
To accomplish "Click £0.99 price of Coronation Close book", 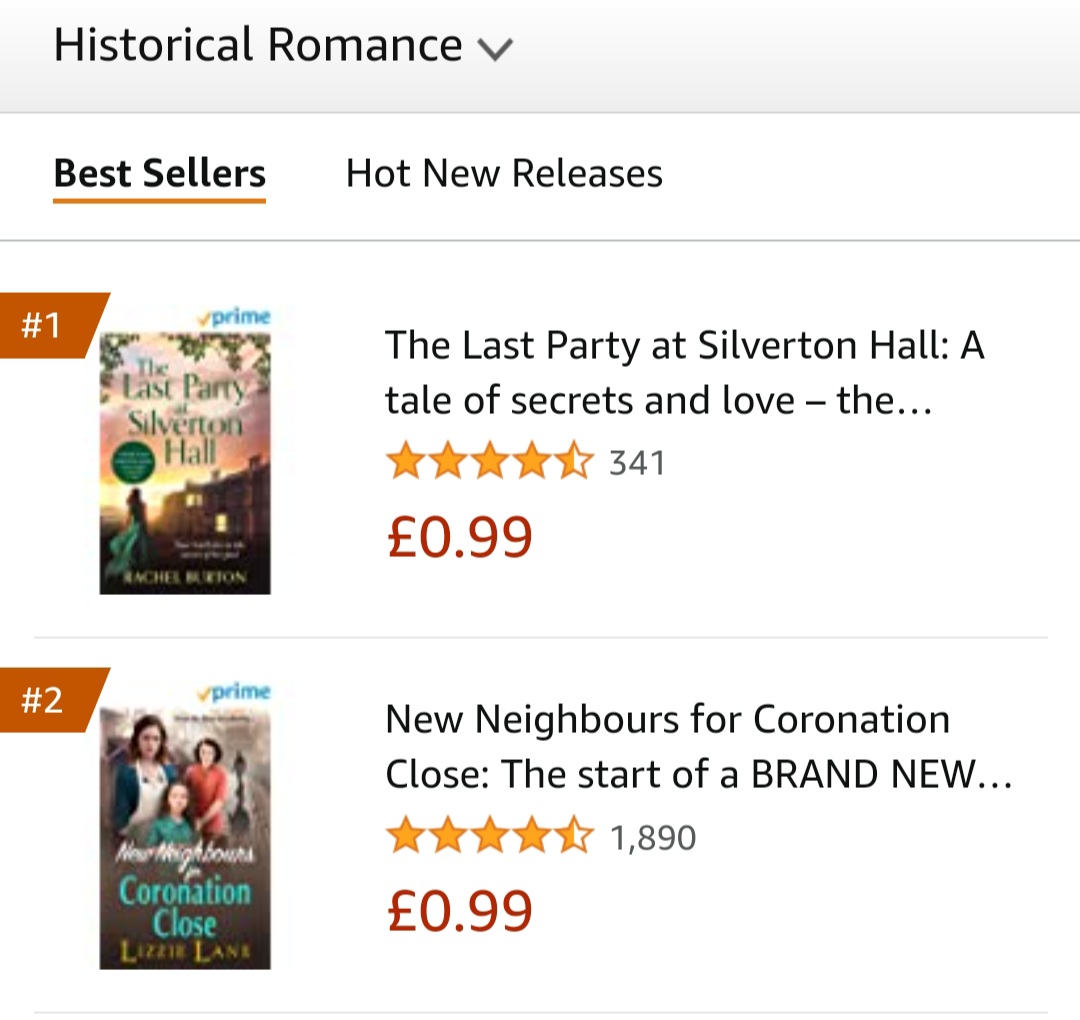I will coord(460,911).
